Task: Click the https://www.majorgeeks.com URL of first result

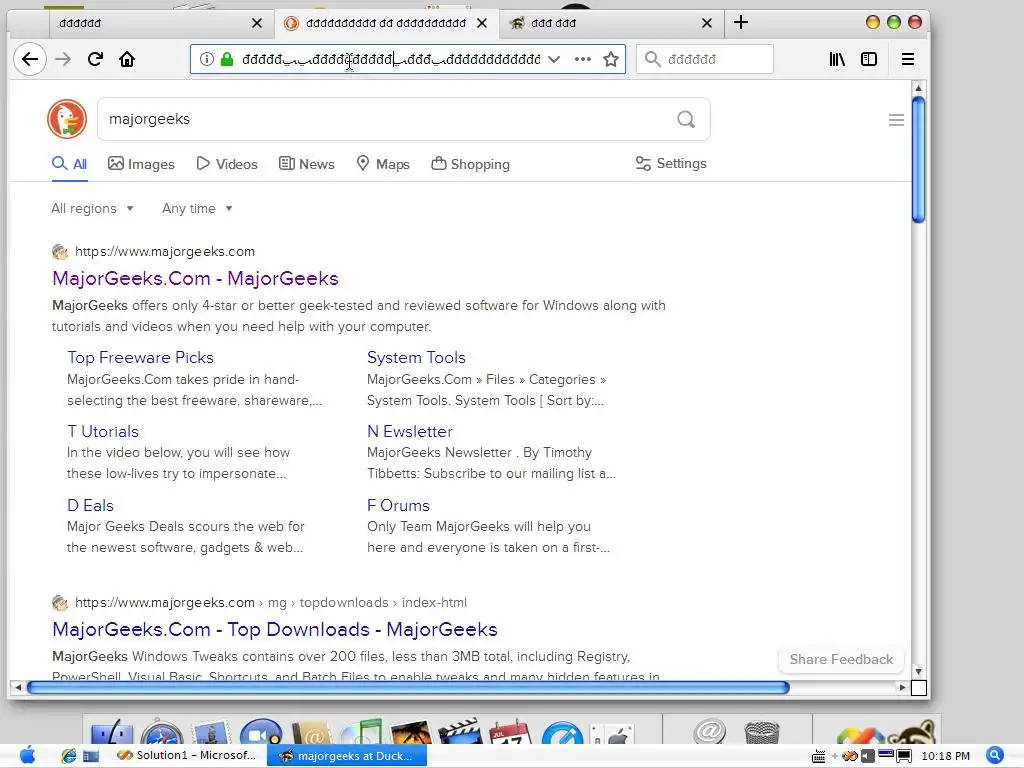Action: coord(165,251)
